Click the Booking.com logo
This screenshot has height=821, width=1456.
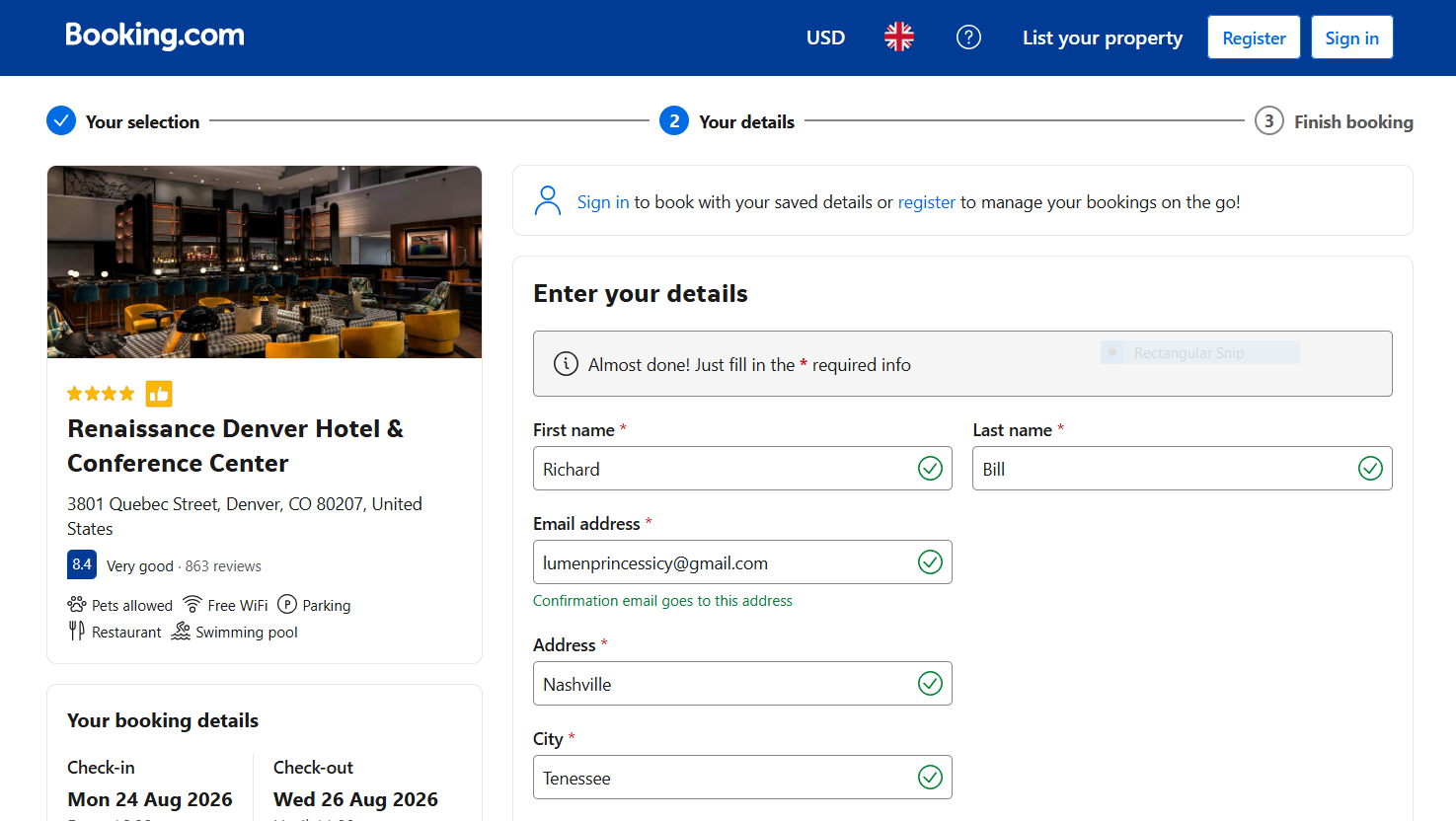[155, 37]
